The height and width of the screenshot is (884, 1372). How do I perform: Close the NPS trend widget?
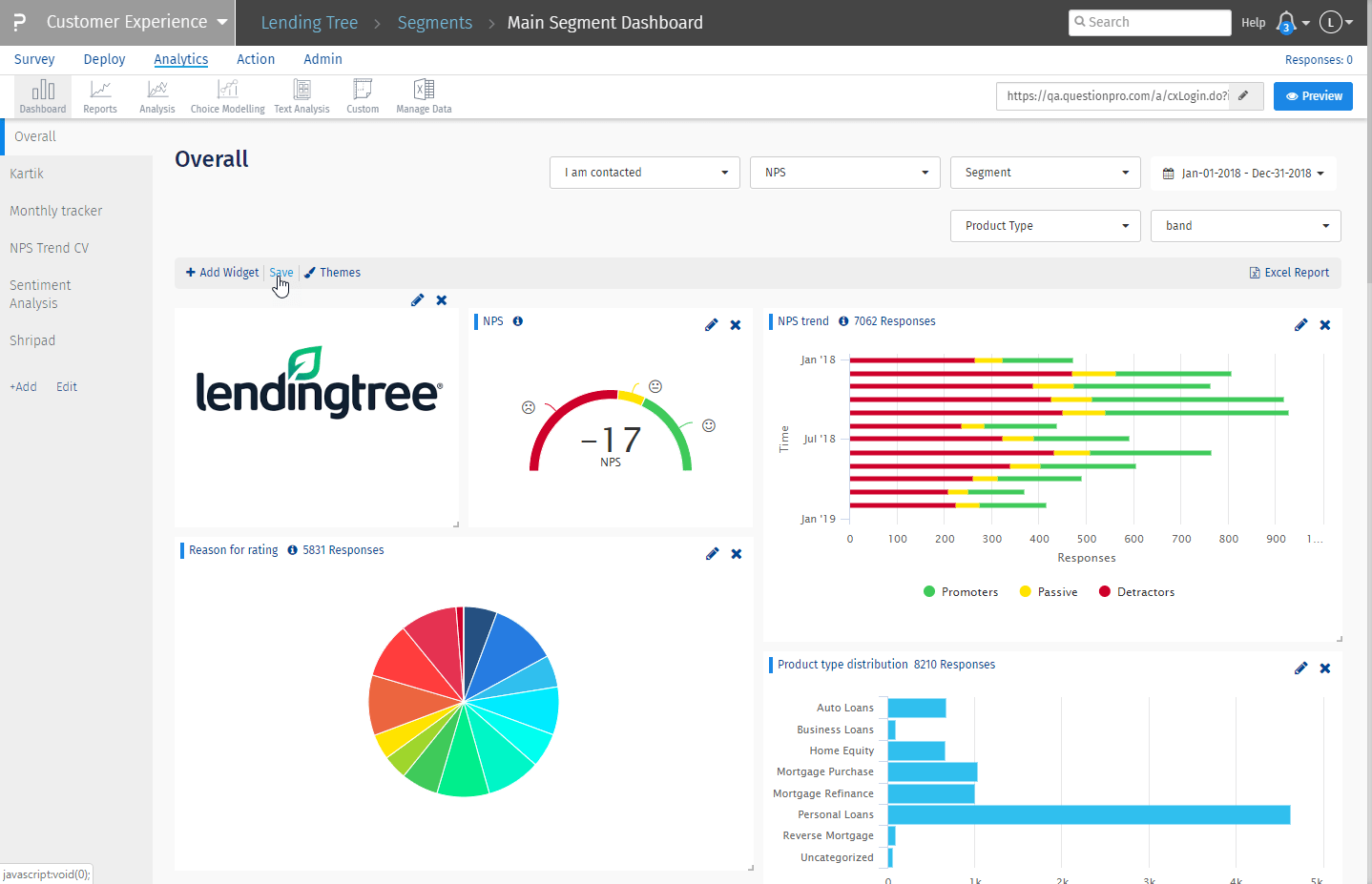pyautogui.click(x=1325, y=325)
